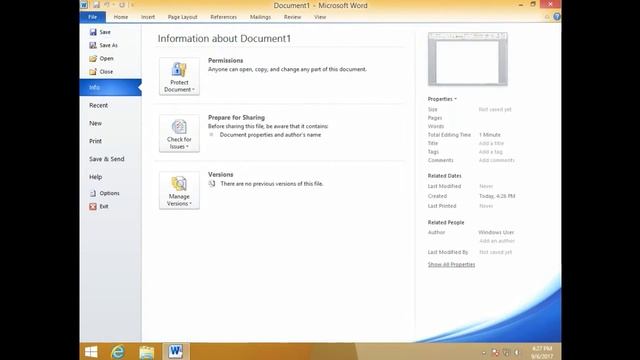The image size is (640, 360).
Task: Open the Protect Document dropdown
Action: coord(179,76)
